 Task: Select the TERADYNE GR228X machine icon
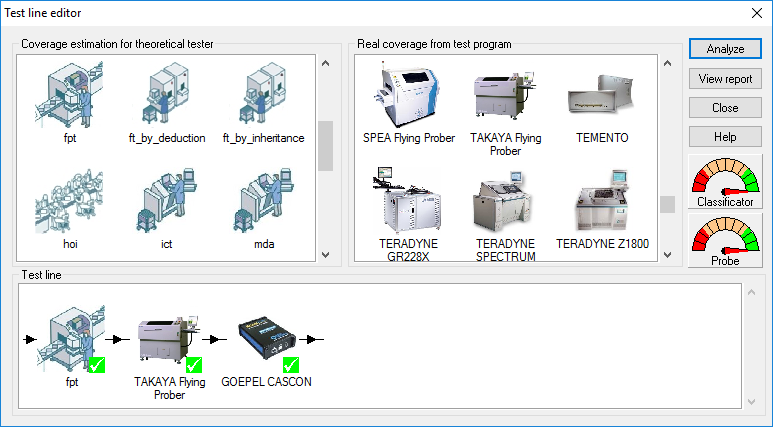[408, 201]
